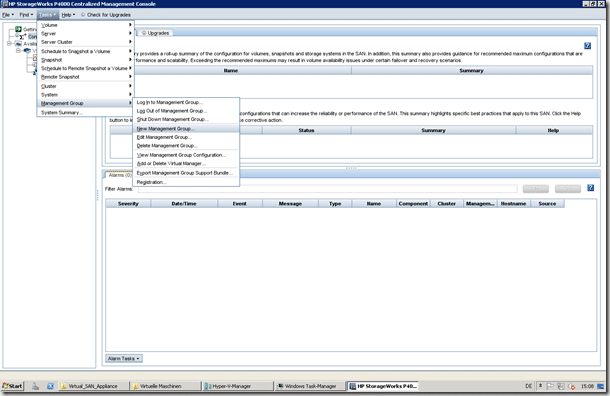Collapse the Available Systems tree node

(9, 44)
